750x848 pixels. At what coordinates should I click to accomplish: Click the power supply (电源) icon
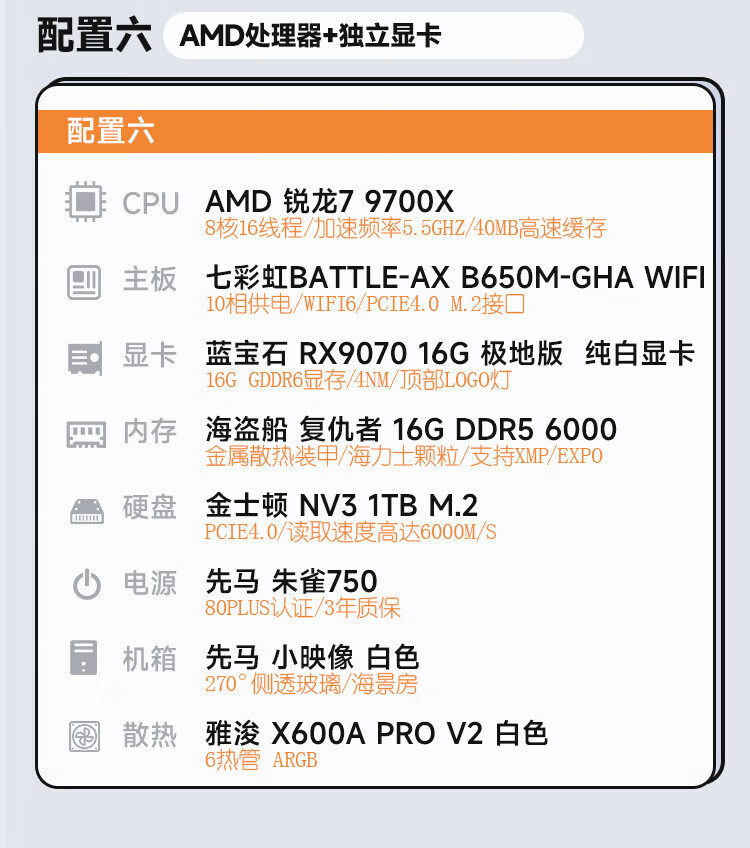tap(85, 584)
